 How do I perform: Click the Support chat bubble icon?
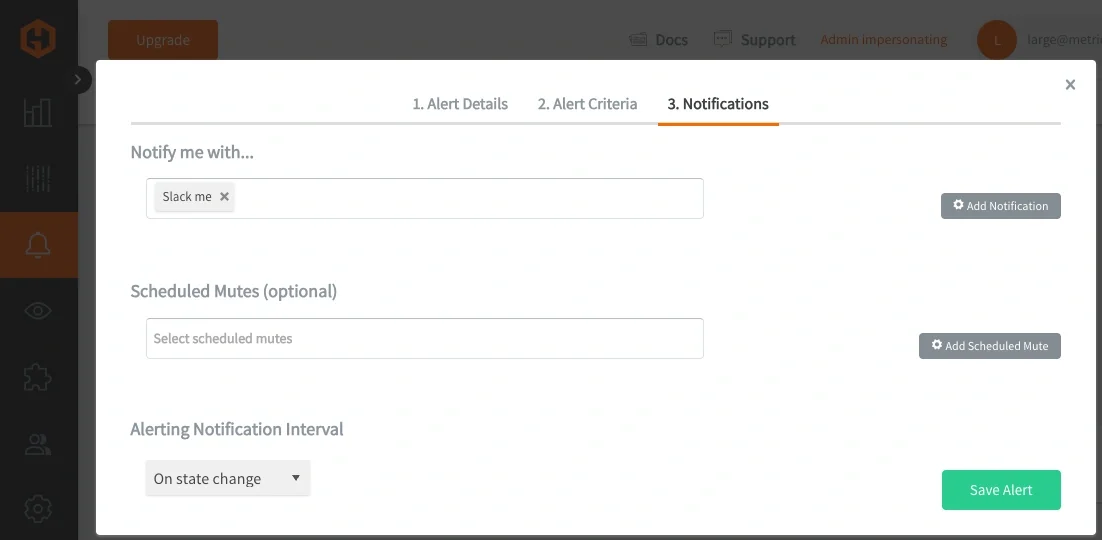point(722,39)
